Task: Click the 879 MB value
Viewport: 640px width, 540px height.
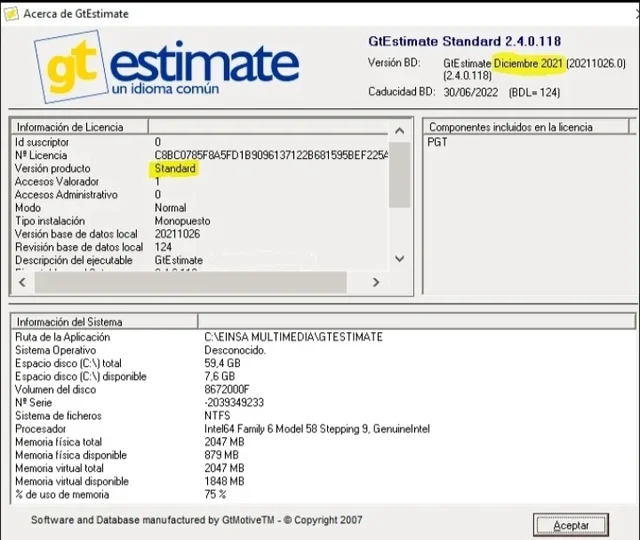Action: [x=221, y=455]
